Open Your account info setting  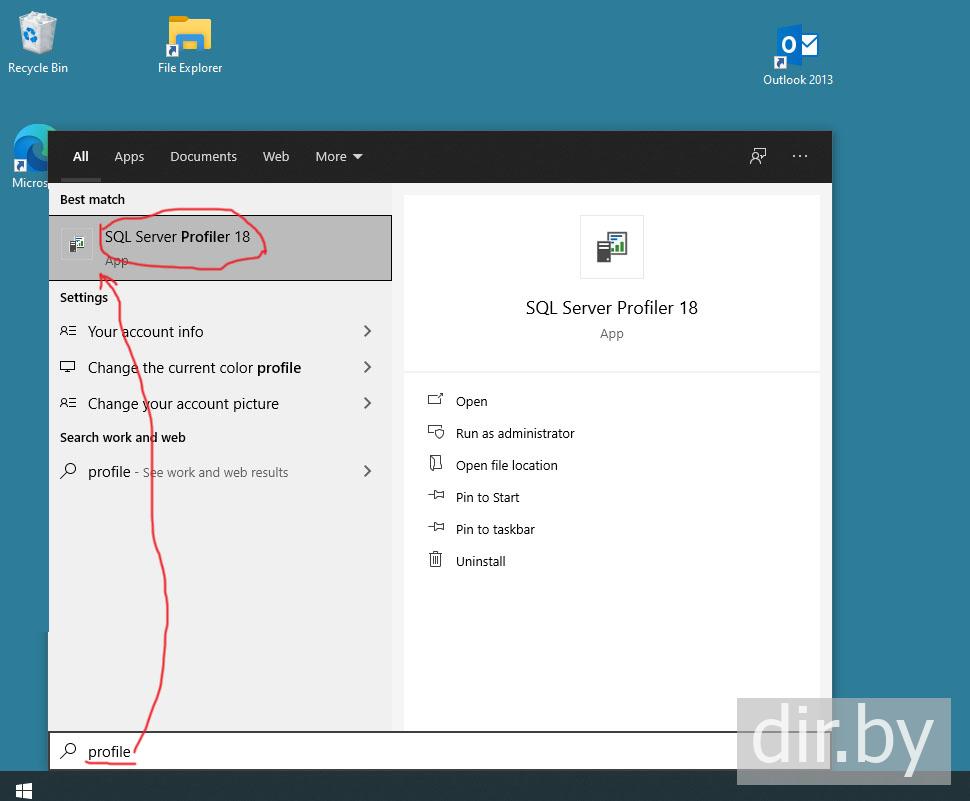220,332
